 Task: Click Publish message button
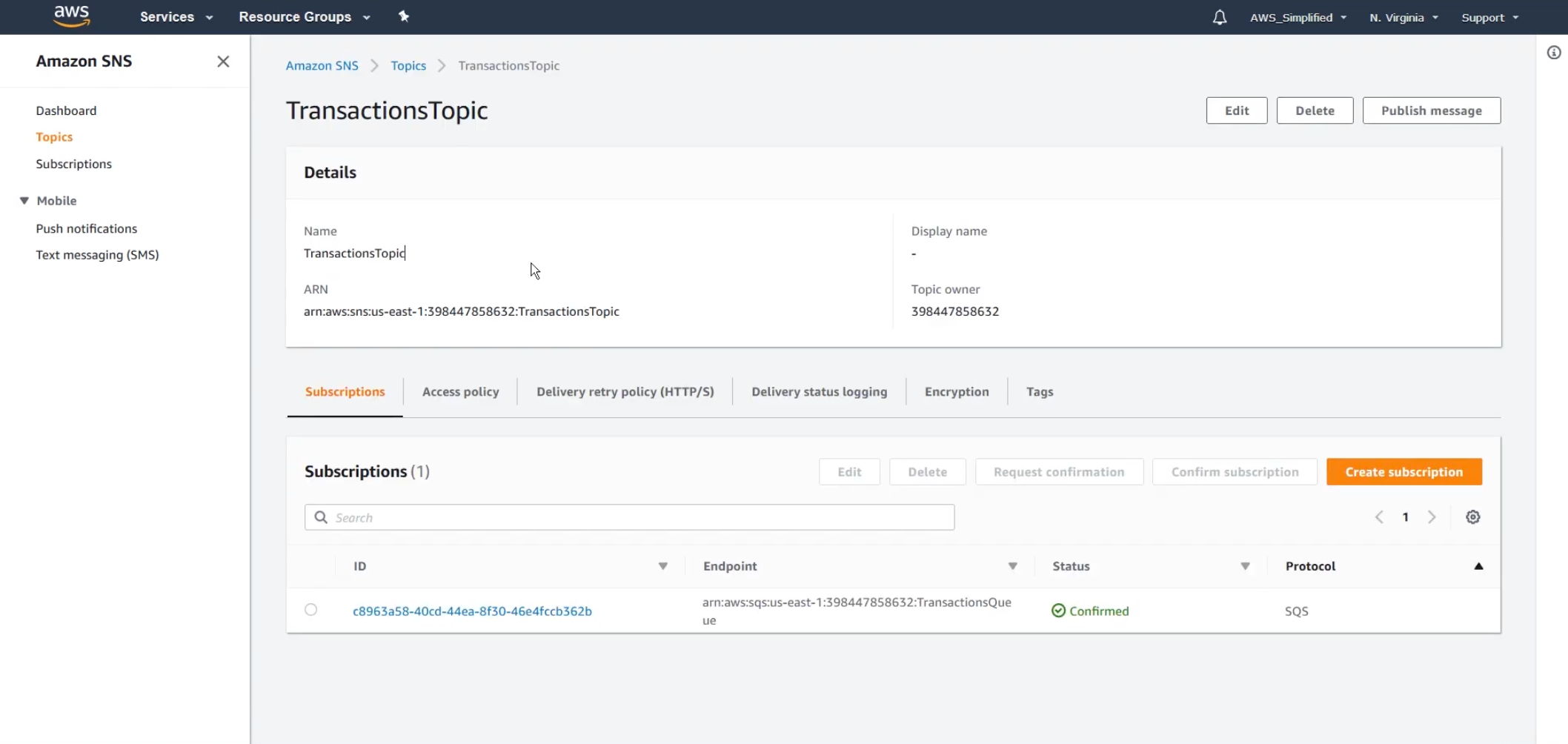pos(1432,110)
